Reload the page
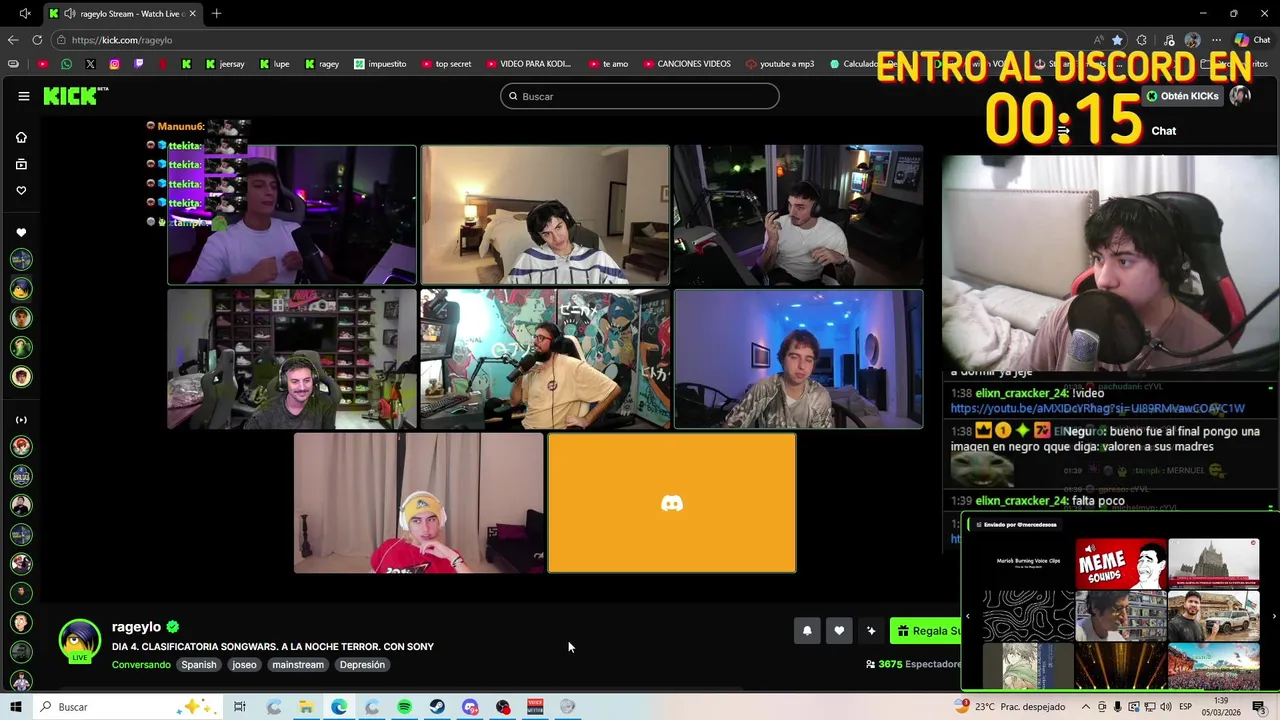This screenshot has width=1280, height=720. 37,40
